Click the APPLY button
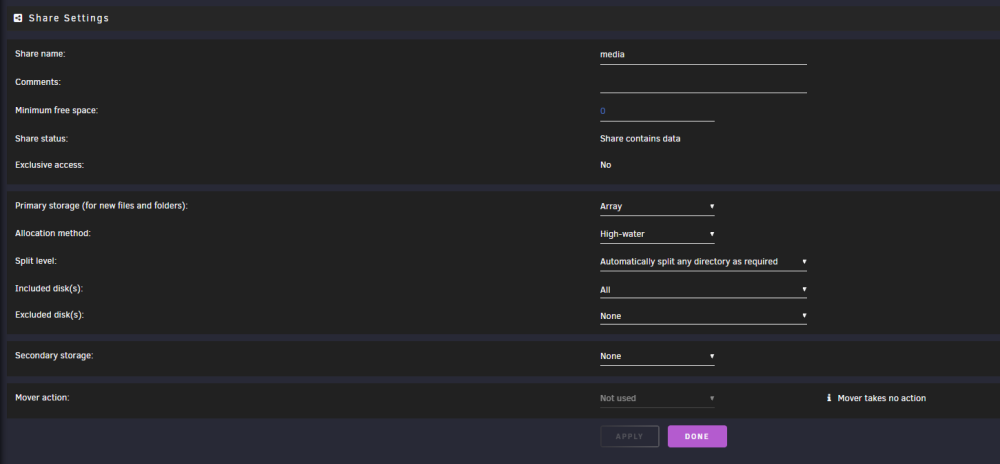 [629, 437]
